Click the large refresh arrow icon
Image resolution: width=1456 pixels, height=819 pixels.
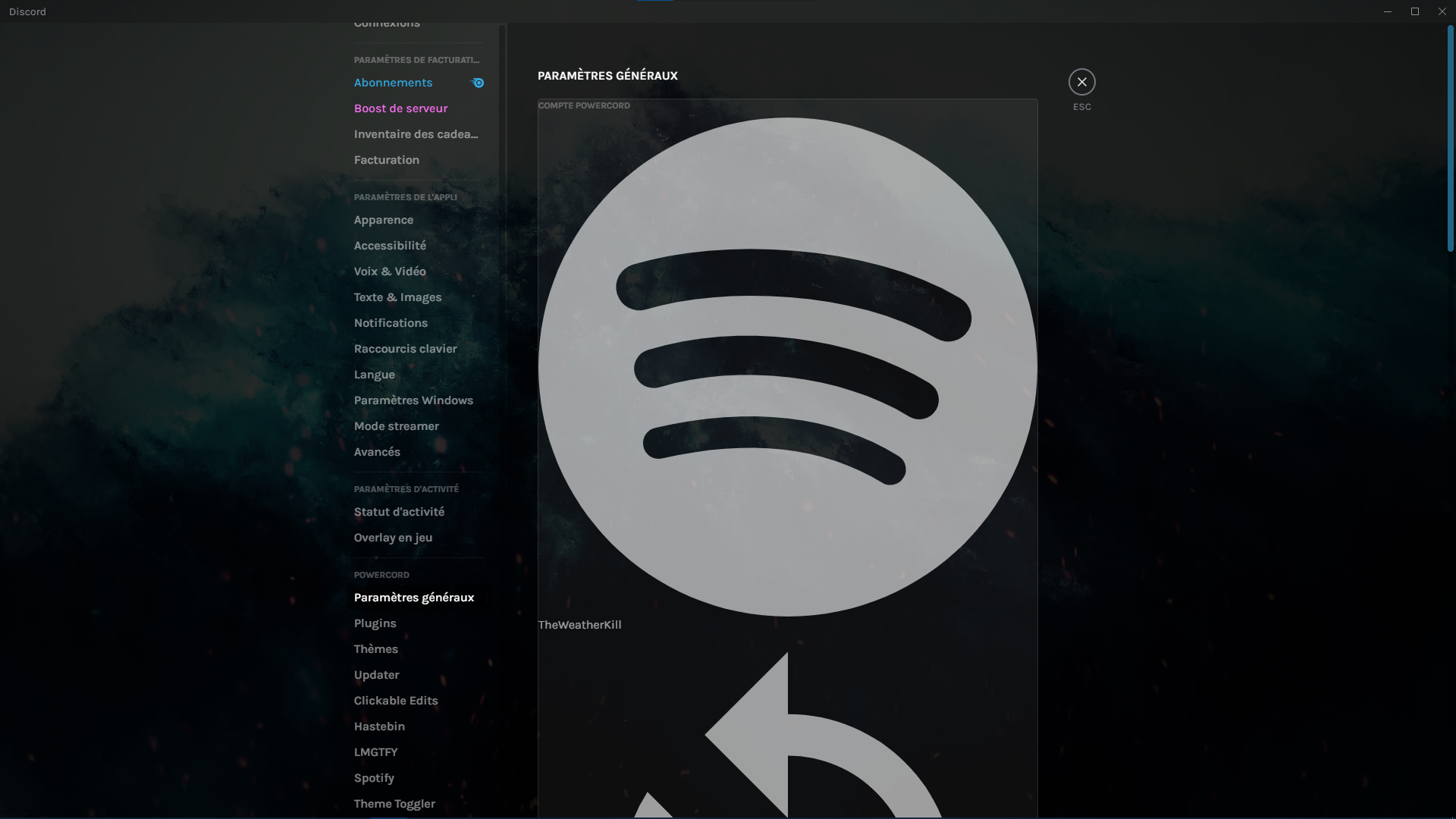(x=787, y=736)
